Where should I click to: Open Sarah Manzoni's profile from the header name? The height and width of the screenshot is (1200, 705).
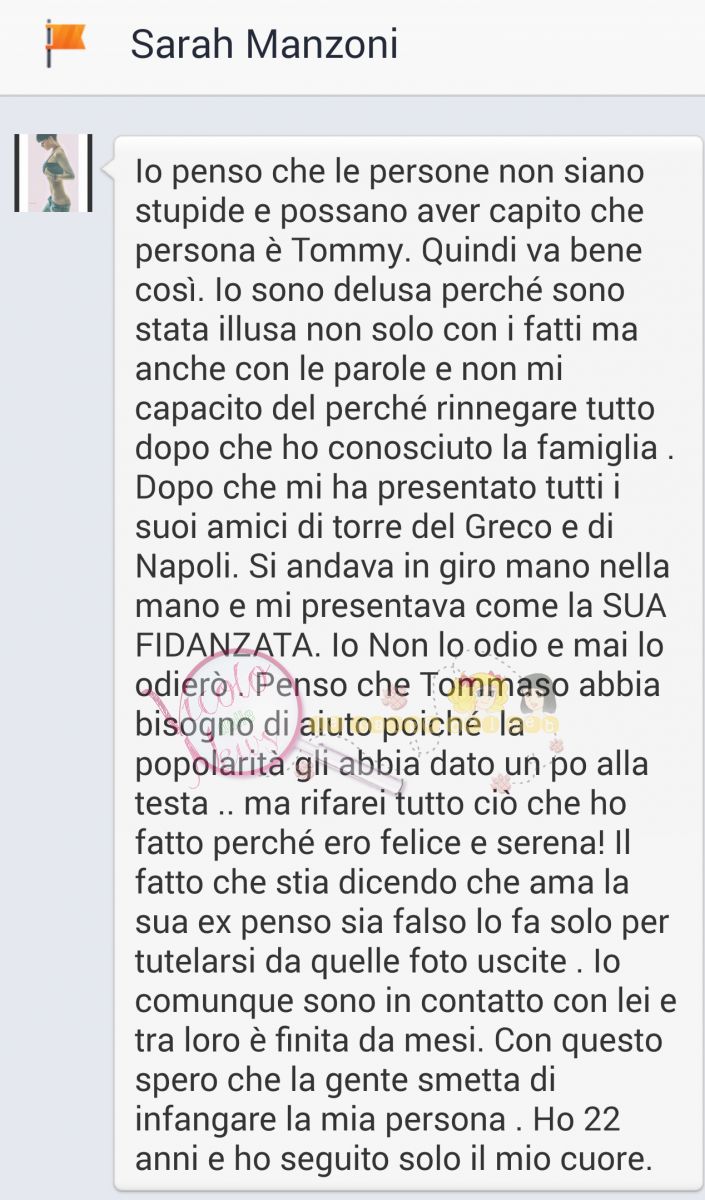point(264,44)
